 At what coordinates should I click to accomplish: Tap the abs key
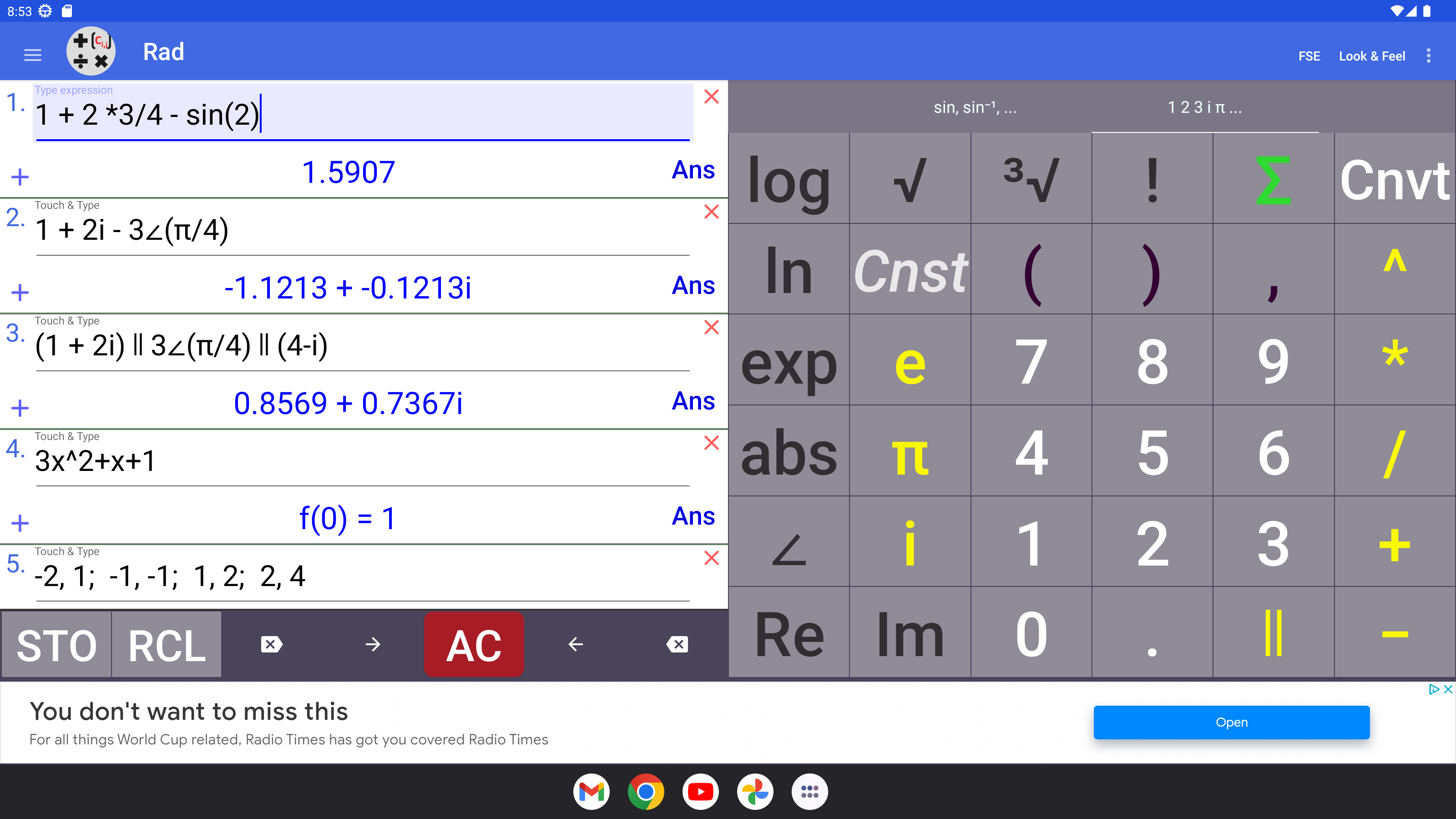click(789, 451)
